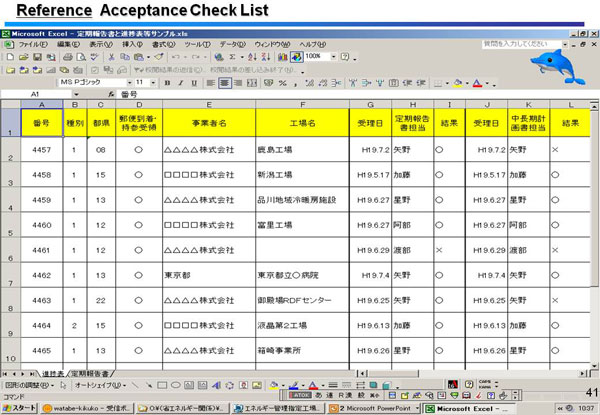Select the Rectangle drawing tool

pos(162,385)
